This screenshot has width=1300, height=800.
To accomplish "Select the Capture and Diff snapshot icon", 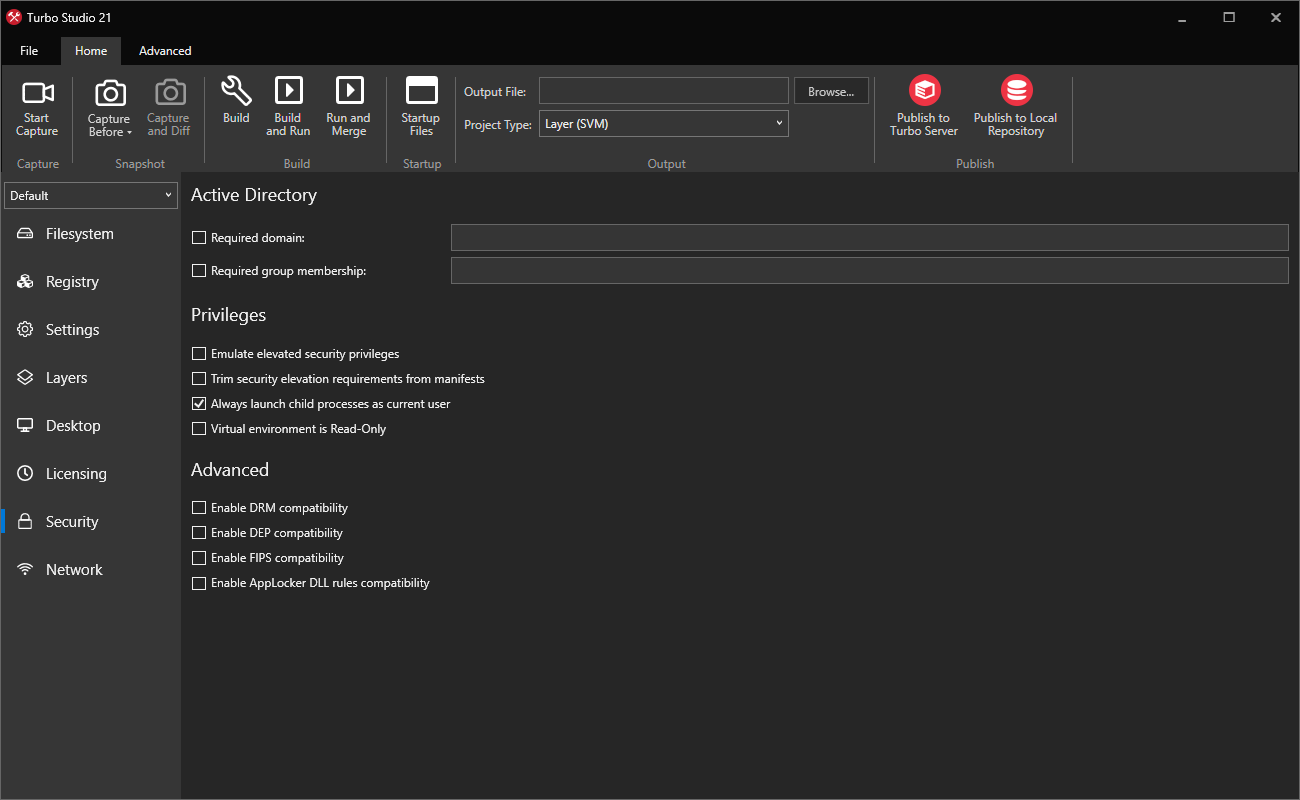I will tap(168, 105).
